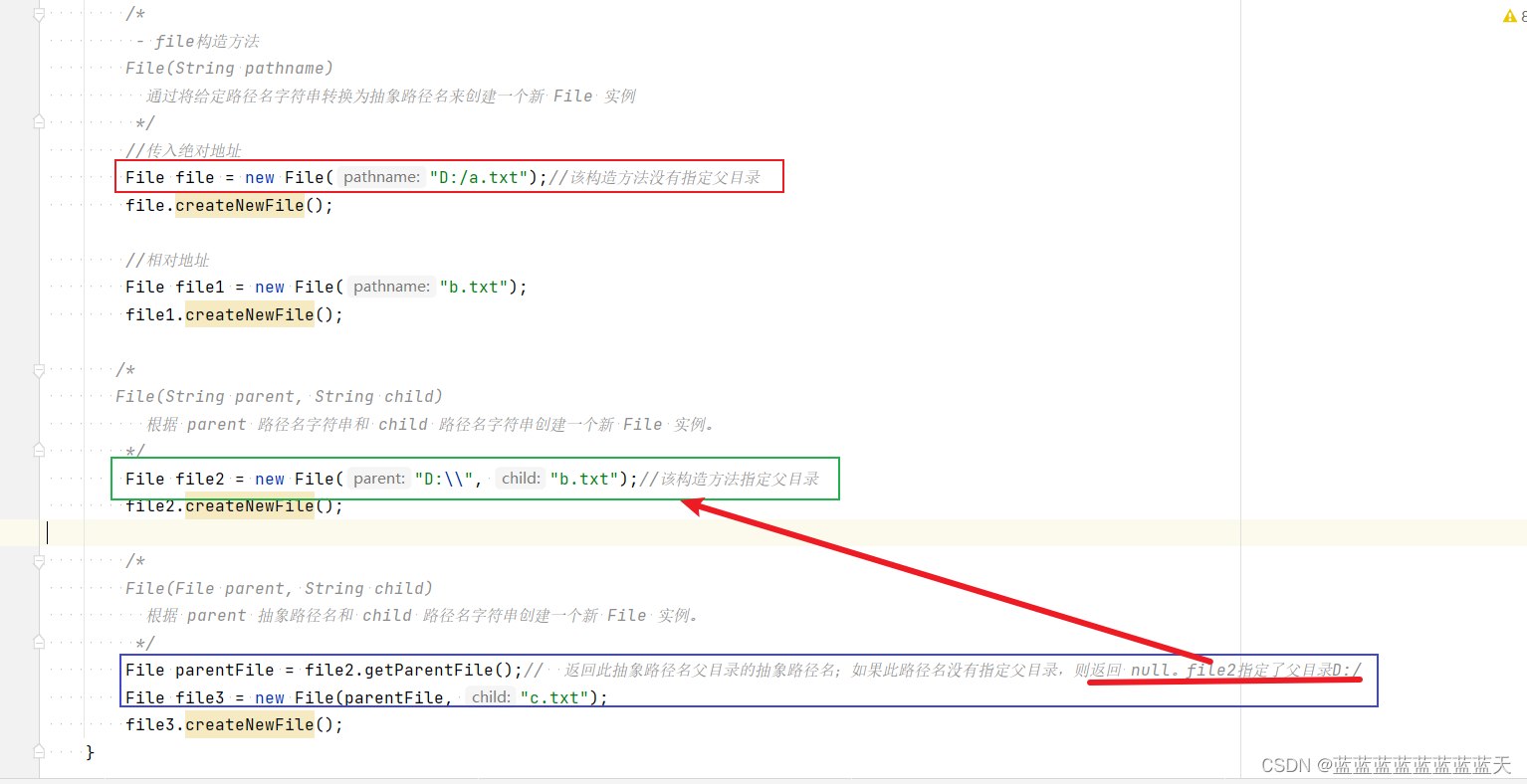Click the string "c.txt"
The image size is (1527, 784).
point(554,697)
